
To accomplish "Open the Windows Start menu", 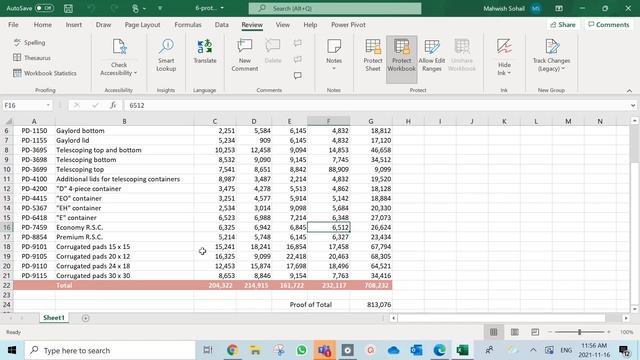I will pyautogui.click(x=12, y=350).
